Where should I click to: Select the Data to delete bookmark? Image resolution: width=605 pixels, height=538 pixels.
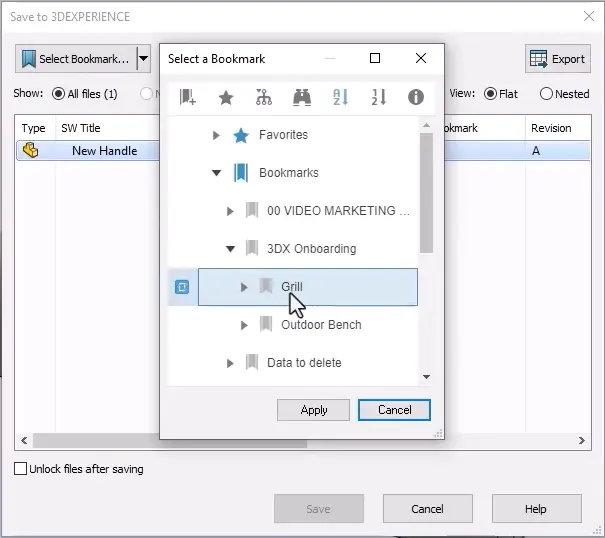(304, 363)
